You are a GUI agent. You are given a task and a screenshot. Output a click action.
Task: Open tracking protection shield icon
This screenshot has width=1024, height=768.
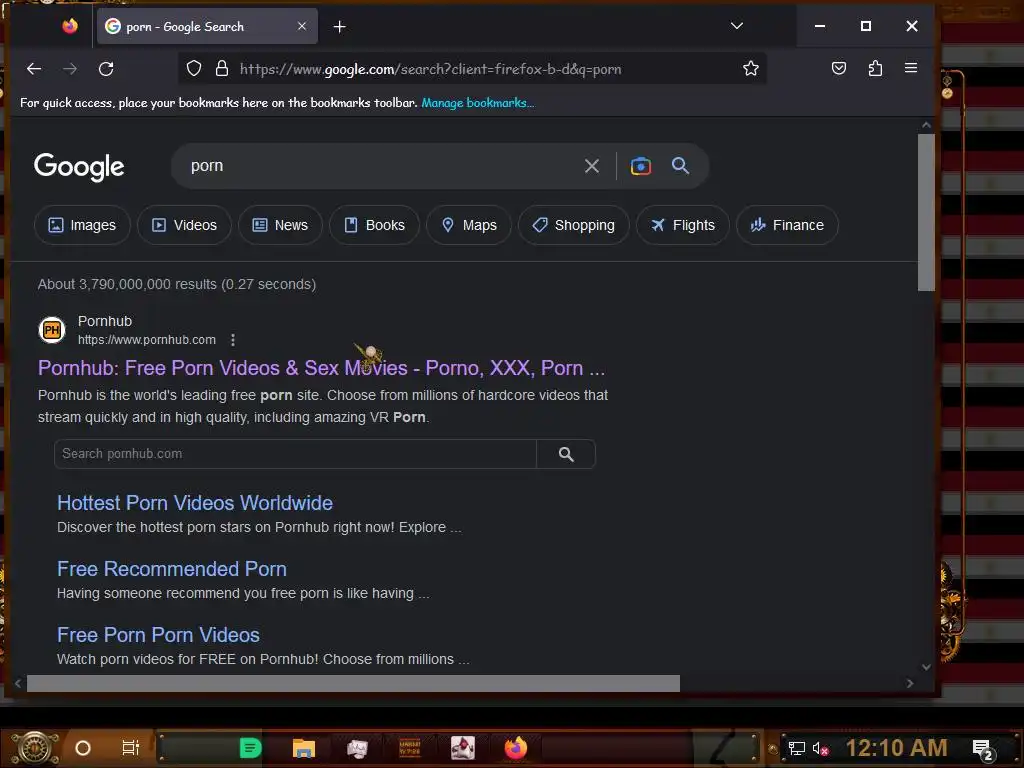point(194,69)
